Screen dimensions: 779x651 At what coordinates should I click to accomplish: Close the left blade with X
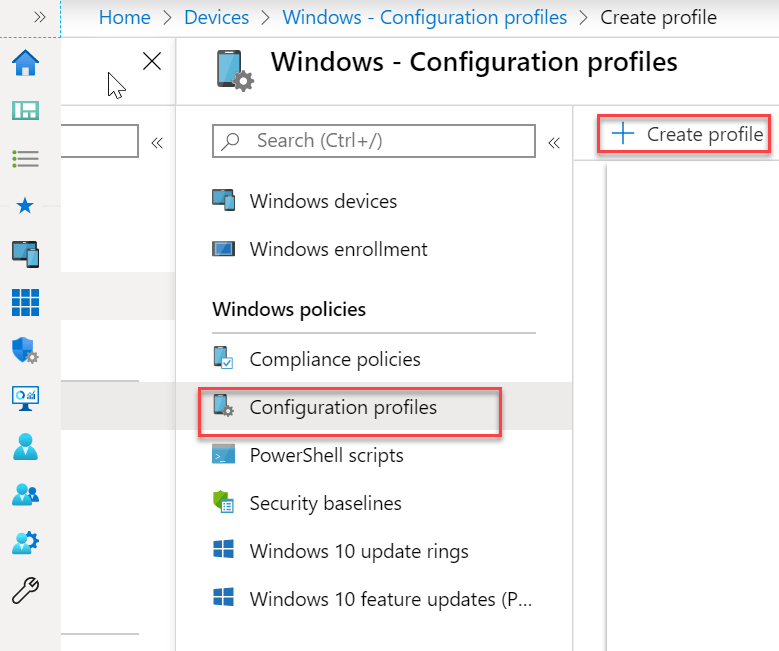[152, 62]
